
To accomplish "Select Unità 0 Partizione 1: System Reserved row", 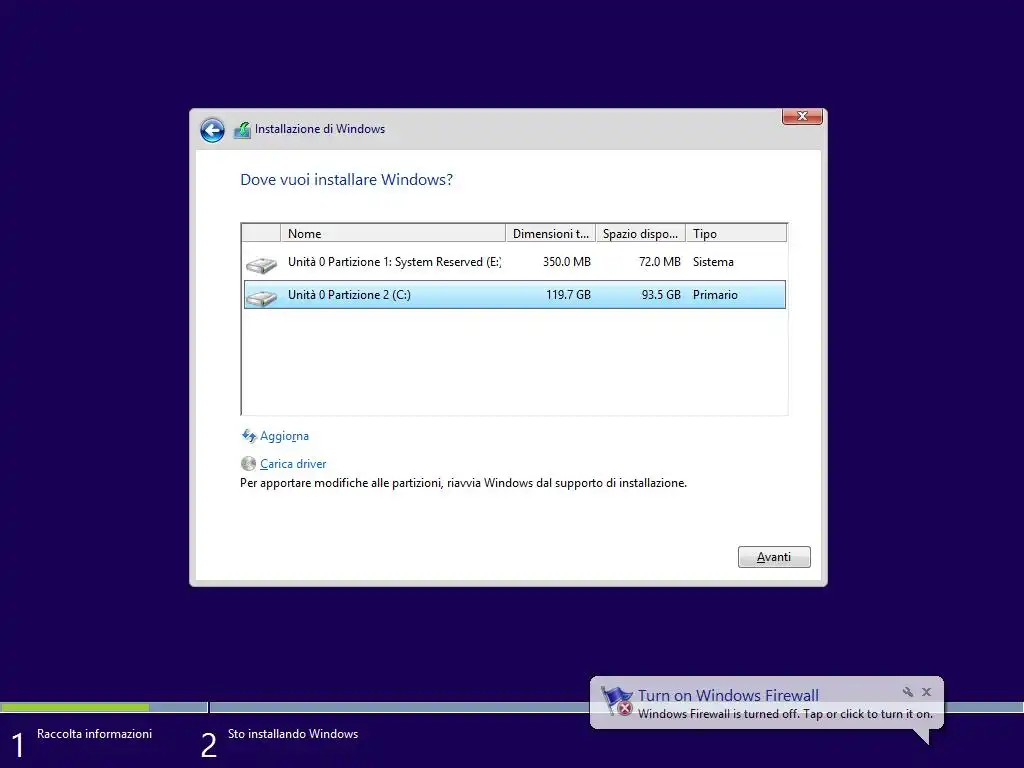I will [515, 262].
